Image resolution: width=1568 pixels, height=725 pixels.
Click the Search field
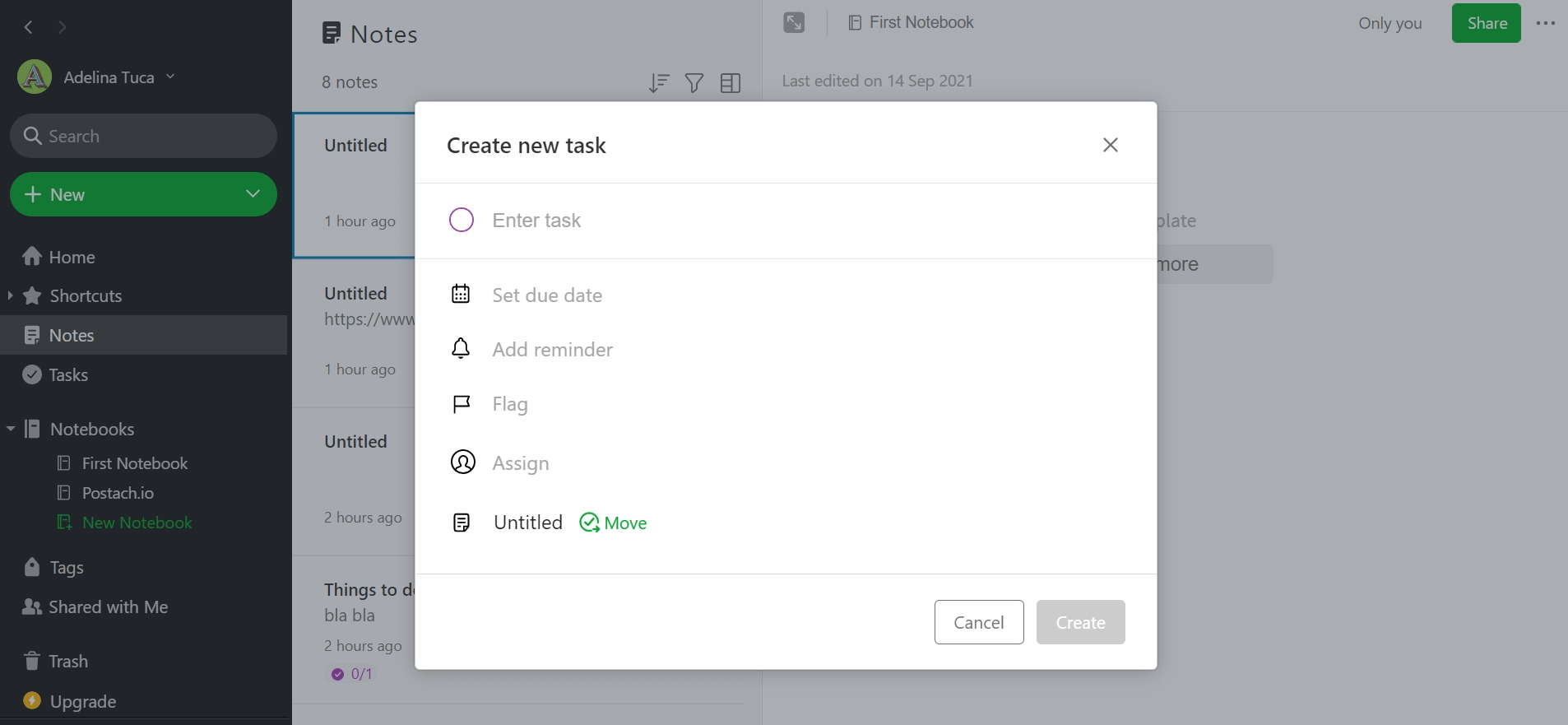tap(143, 136)
